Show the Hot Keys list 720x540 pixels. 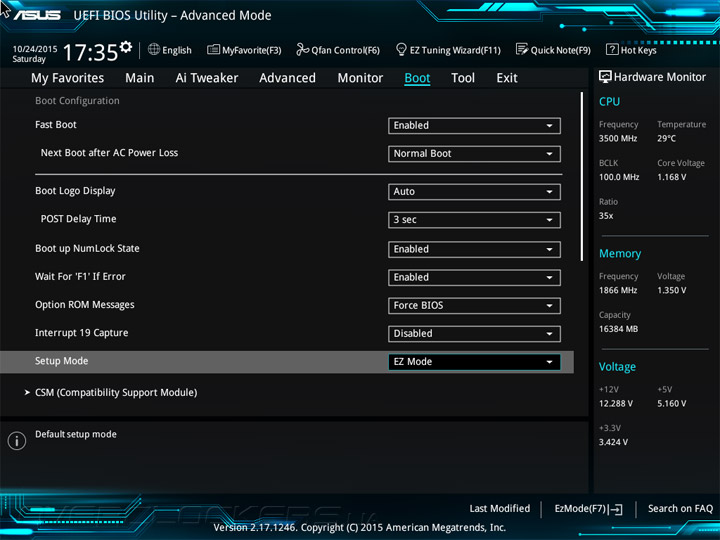pos(631,50)
